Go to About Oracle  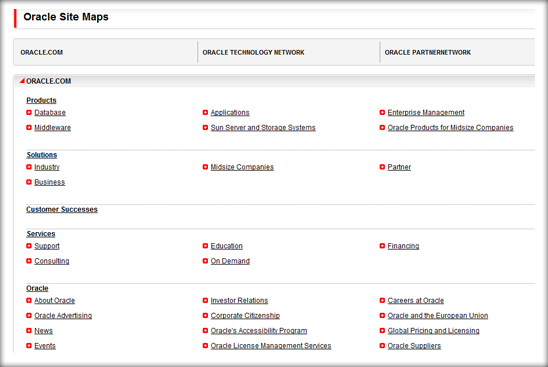[x=55, y=301]
